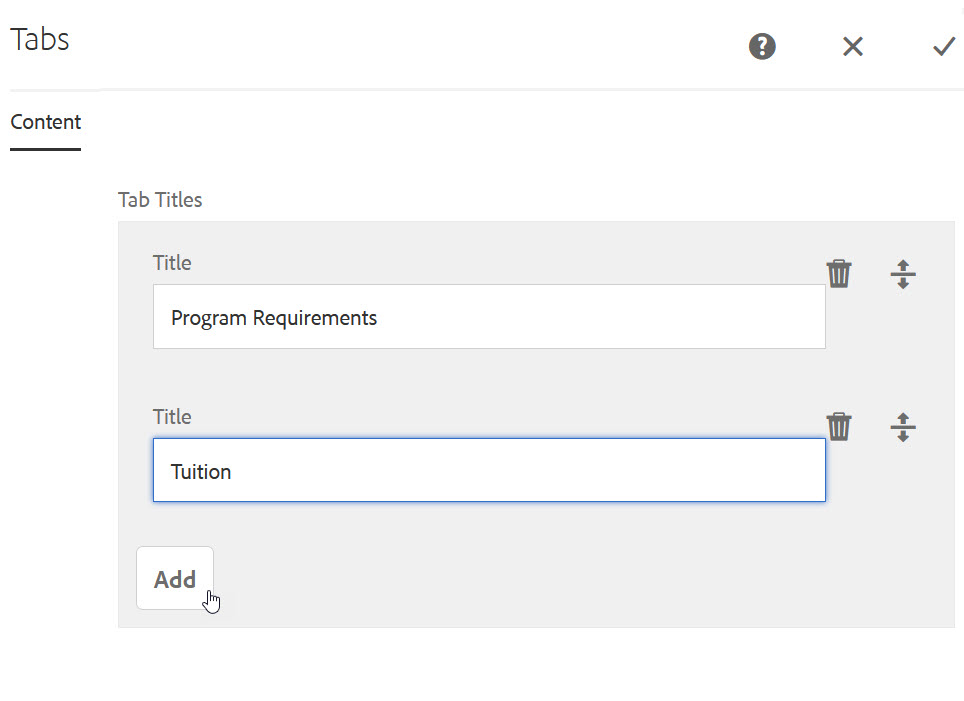Click the Title label above Program Requirements
Viewport: 964px width, 701px height.
pyautogui.click(x=172, y=263)
